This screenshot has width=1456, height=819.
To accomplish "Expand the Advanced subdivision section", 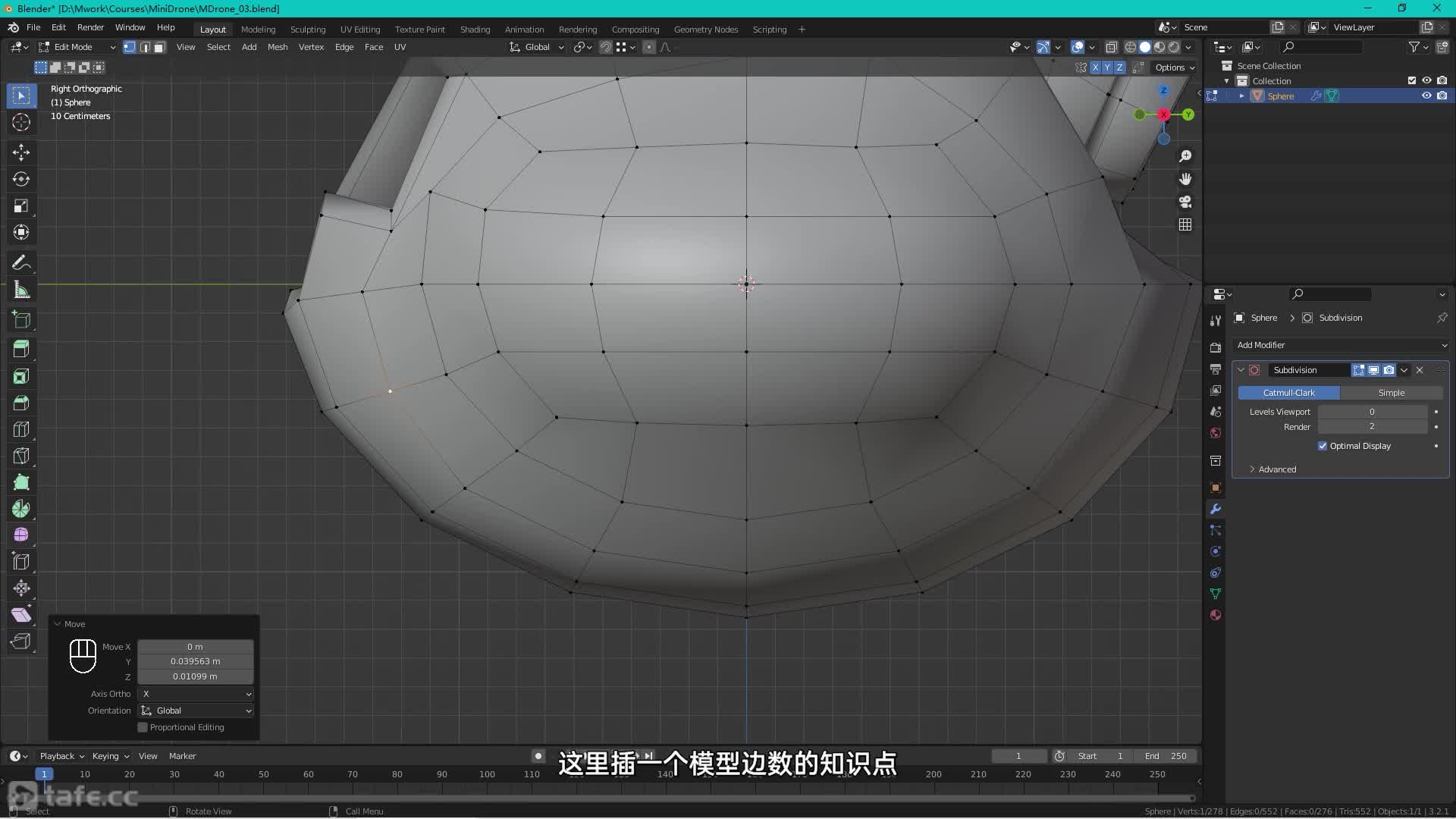I will coord(1277,469).
